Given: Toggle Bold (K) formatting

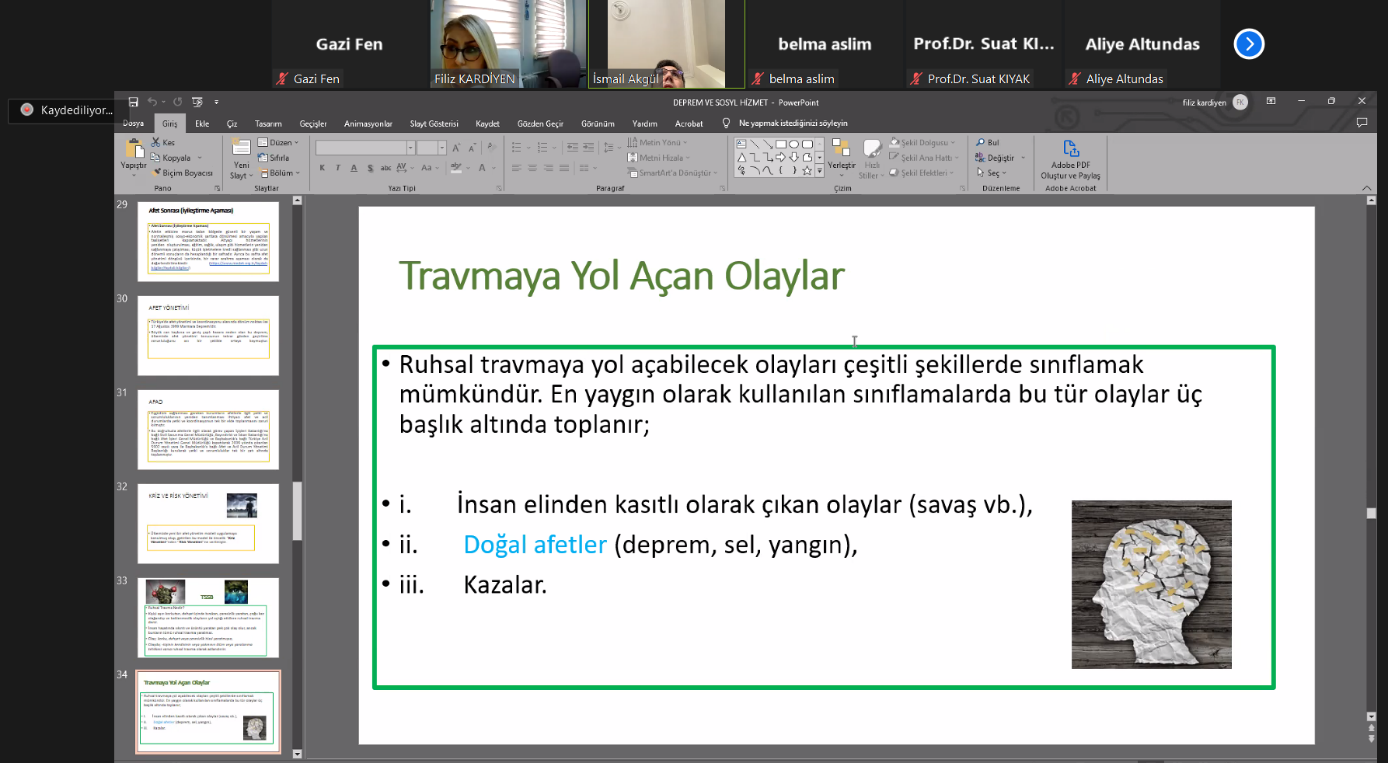Looking at the screenshot, I should [x=323, y=168].
